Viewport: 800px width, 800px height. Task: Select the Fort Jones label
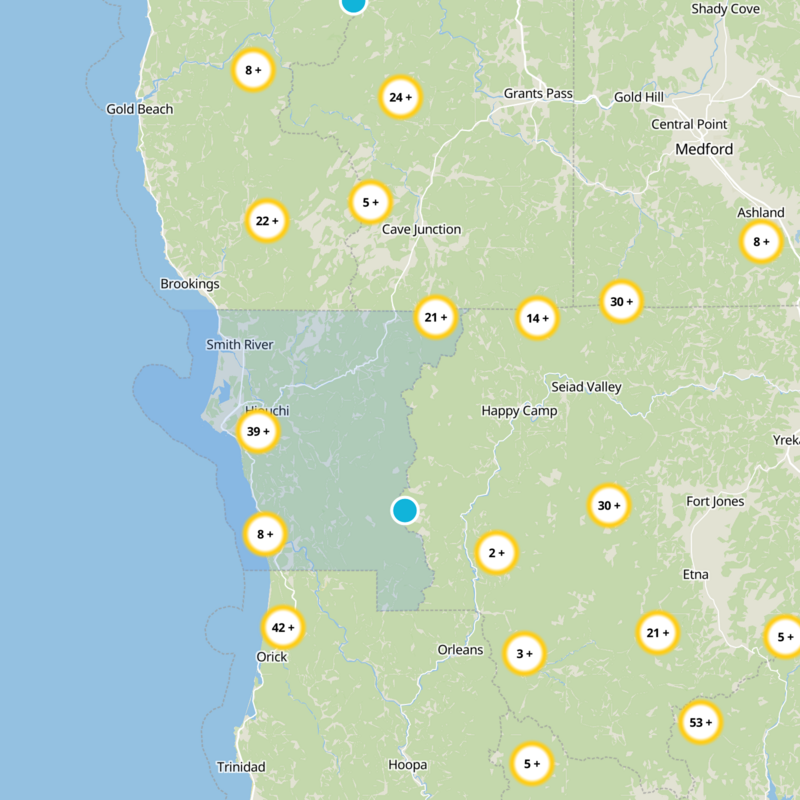pos(715,502)
